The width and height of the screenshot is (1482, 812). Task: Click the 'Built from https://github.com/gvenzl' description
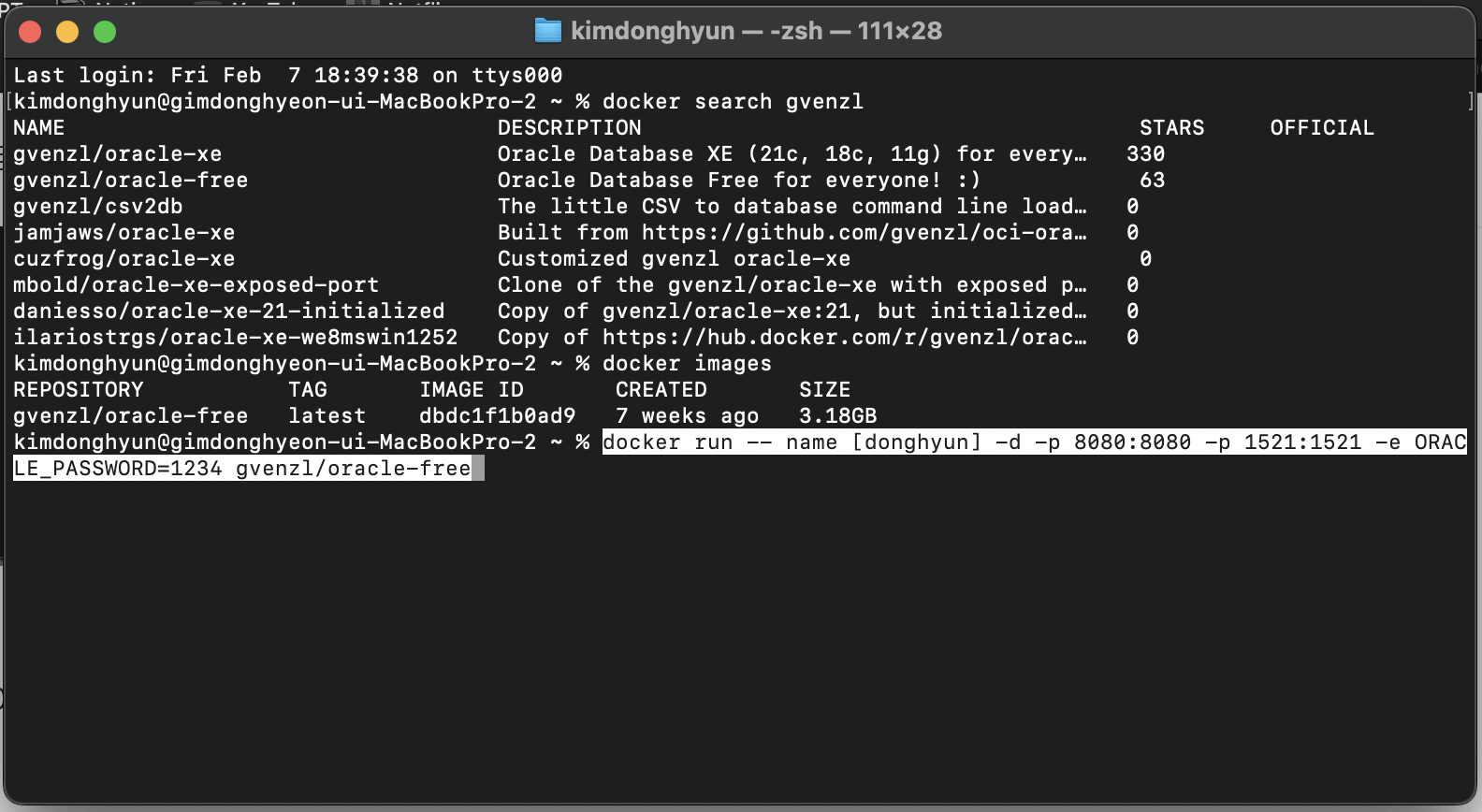click(x=792, y=232)
